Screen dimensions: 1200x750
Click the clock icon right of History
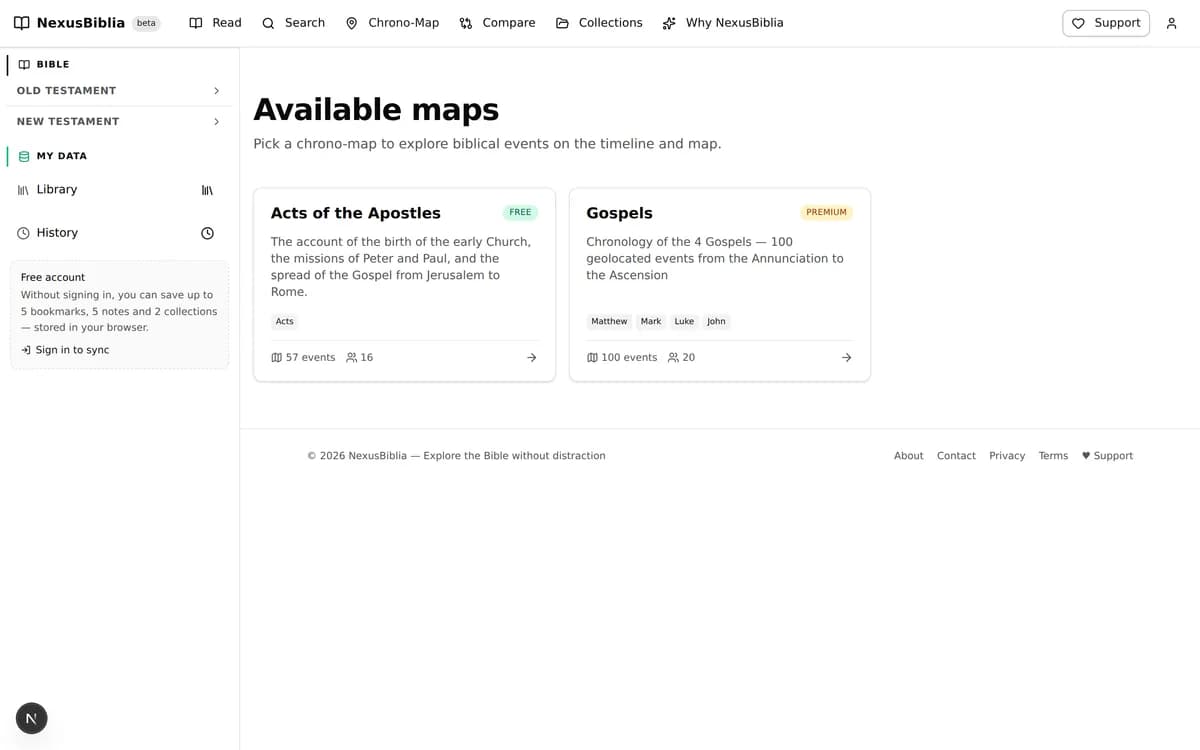point(207,233)
